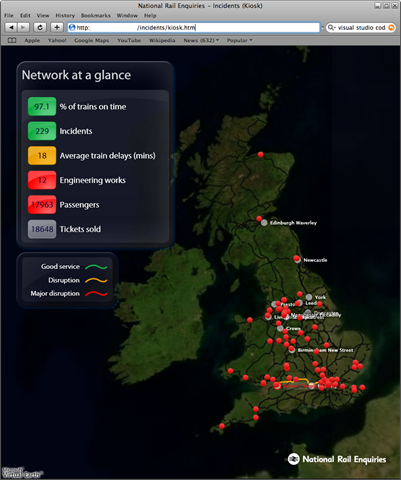Click the green 97.1 on-time indicator
The image size is (401, 480).
42,107
